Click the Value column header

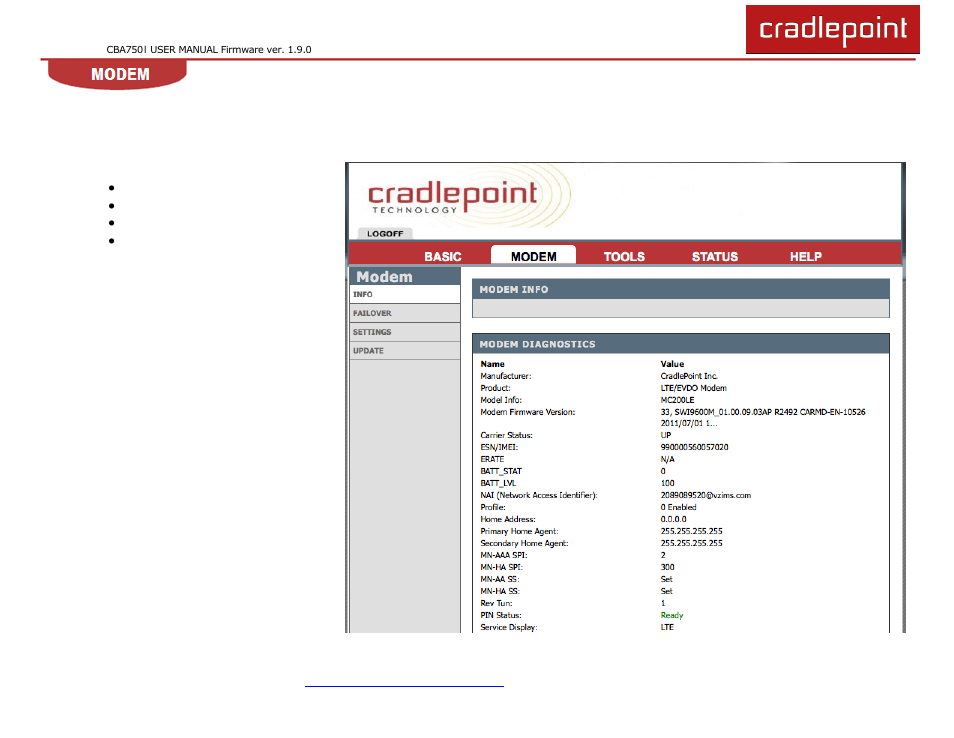(x=672, y=364)
